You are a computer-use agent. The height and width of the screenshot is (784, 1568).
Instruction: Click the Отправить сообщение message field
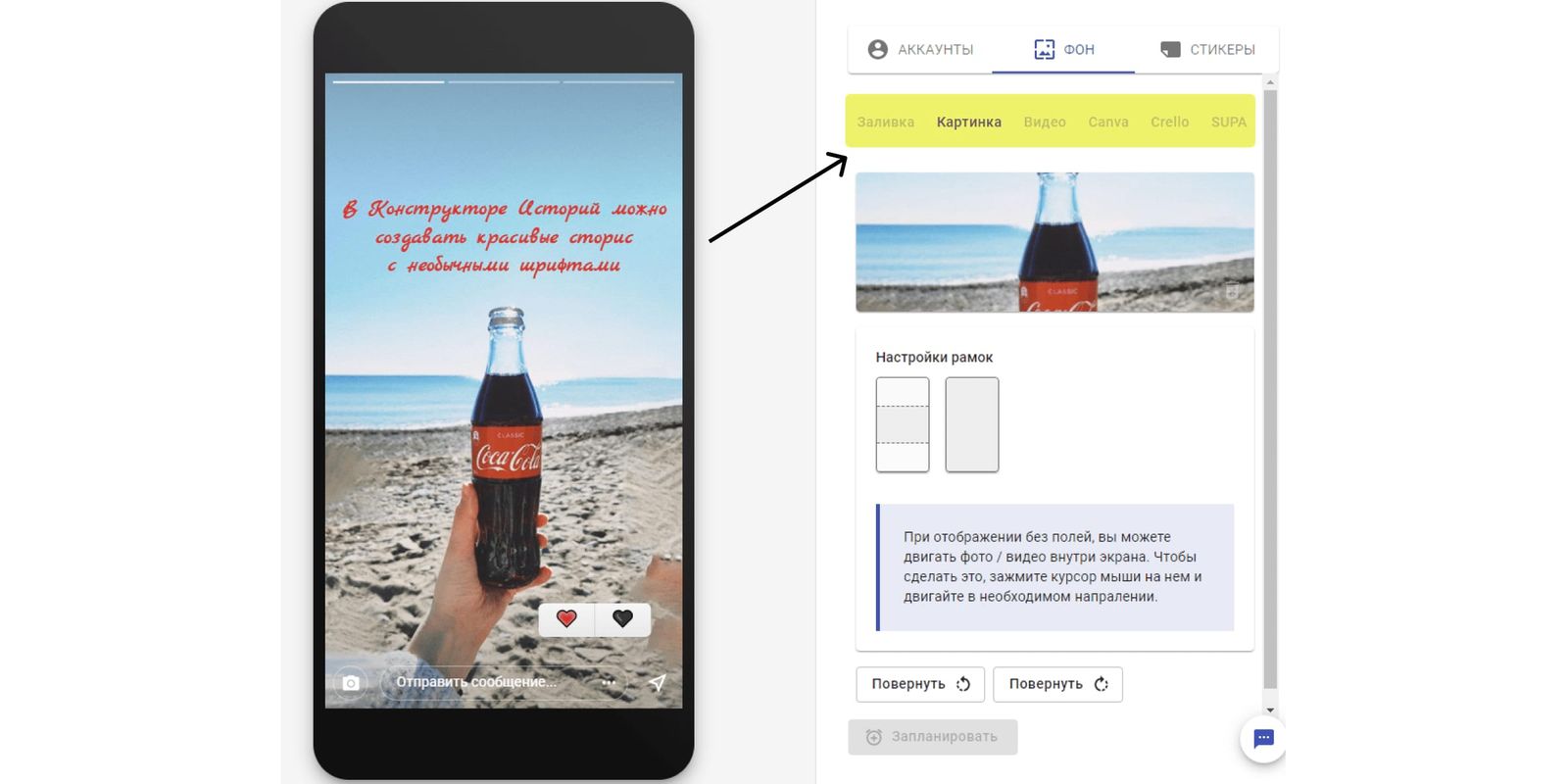point(506,682)
